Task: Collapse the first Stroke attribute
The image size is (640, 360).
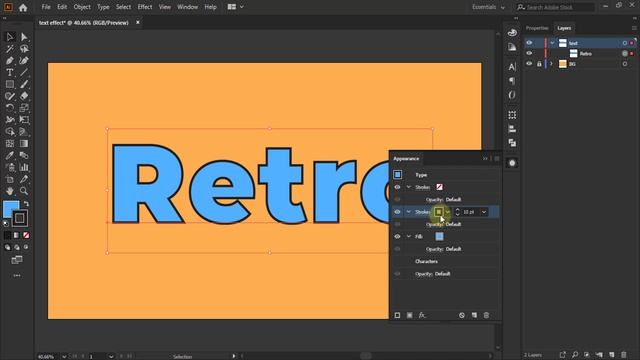Action: (x=409, y=187)
